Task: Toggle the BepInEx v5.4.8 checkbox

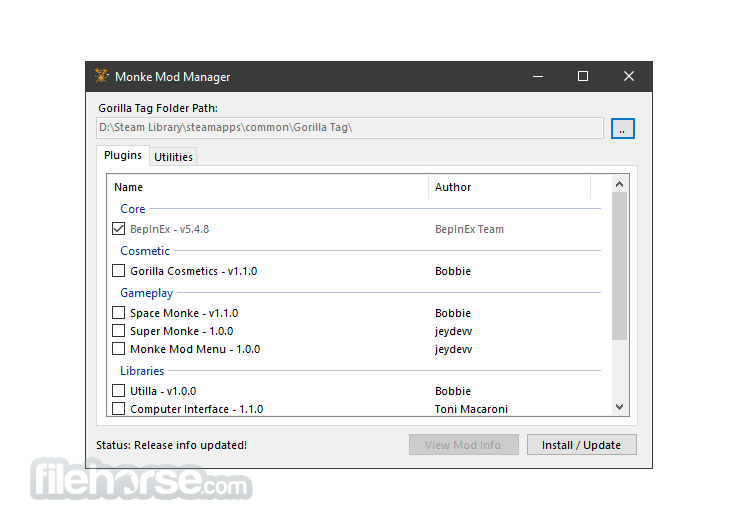Action: (x=119, y=229)
